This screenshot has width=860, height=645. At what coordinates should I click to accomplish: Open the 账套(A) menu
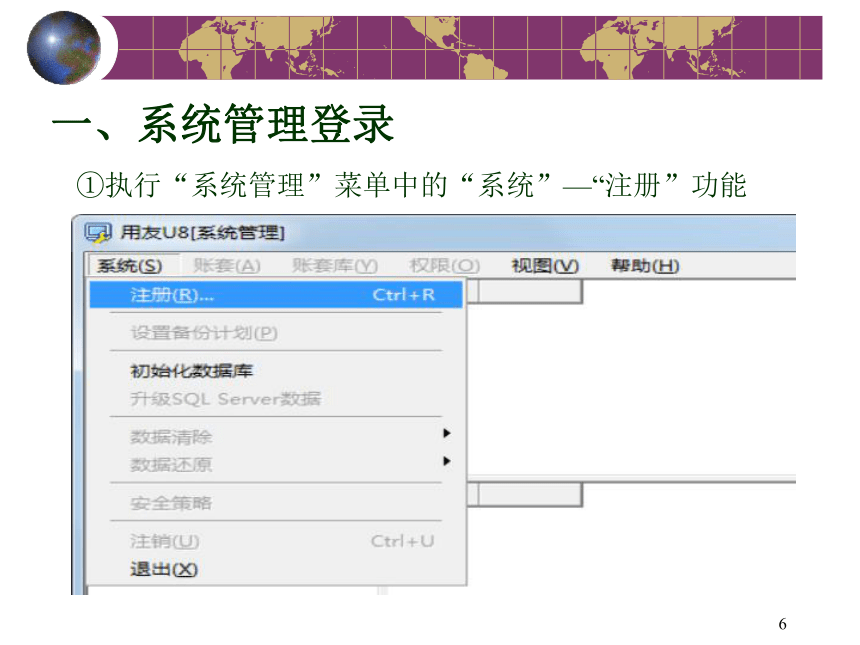(227, 266)
